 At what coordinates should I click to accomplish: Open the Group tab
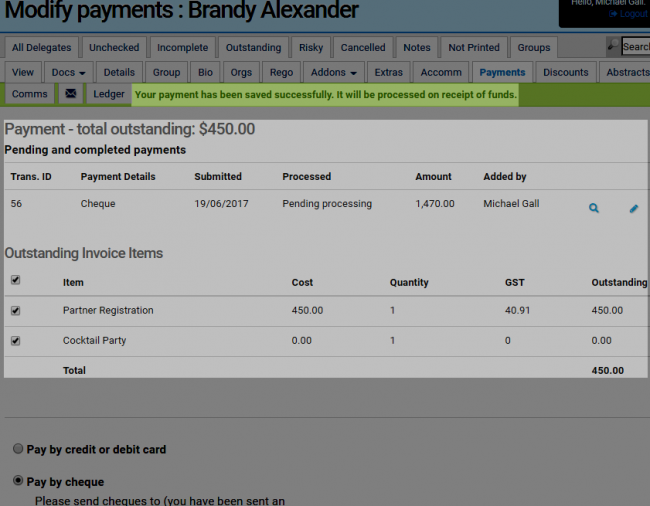(x=166, y=73)
